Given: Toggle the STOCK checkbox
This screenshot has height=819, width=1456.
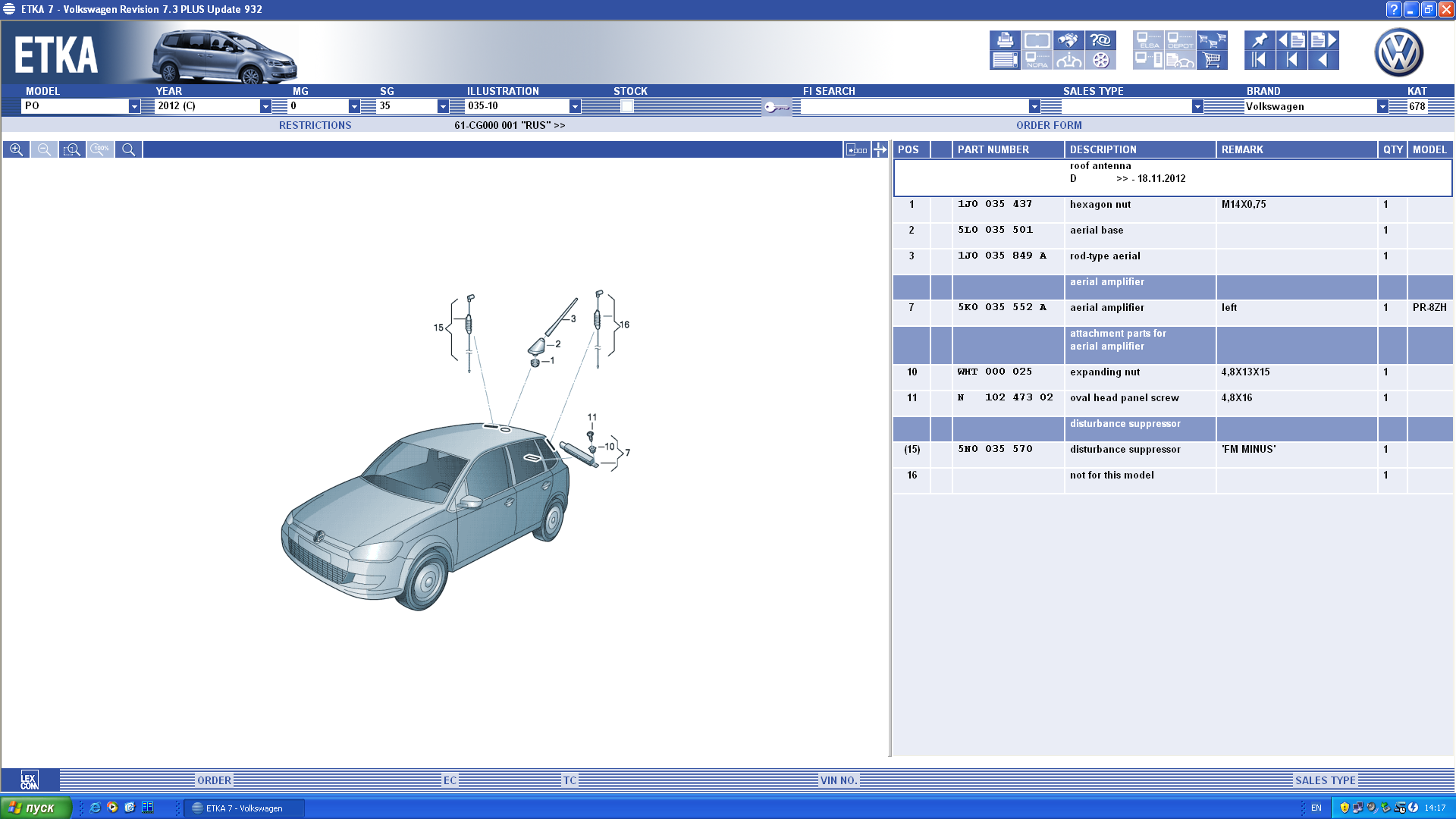Looking at the screenshot, I should 626,106.
